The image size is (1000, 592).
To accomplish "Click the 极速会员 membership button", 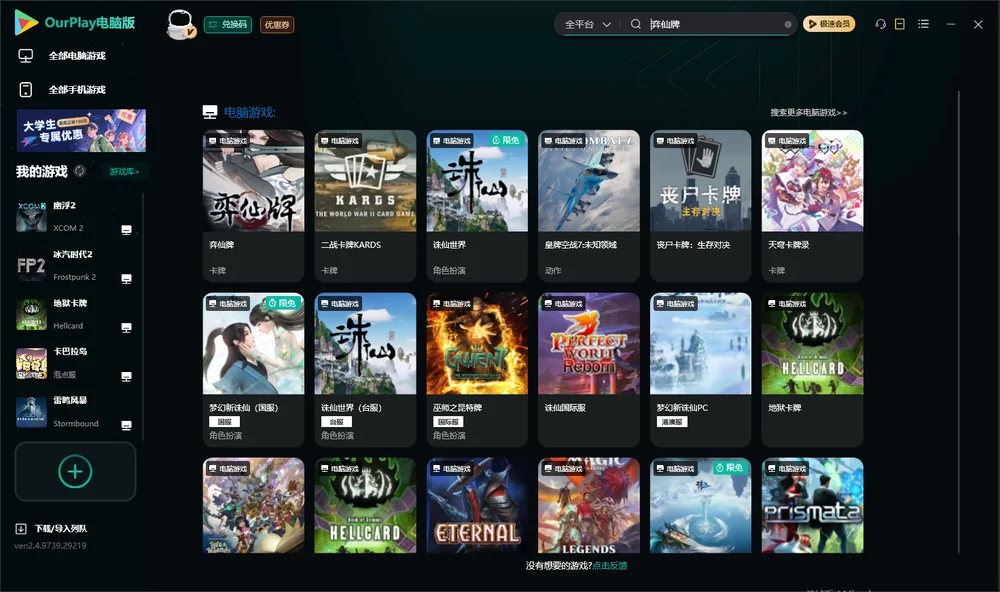I will pyautogui.click(x=828, y=24).
